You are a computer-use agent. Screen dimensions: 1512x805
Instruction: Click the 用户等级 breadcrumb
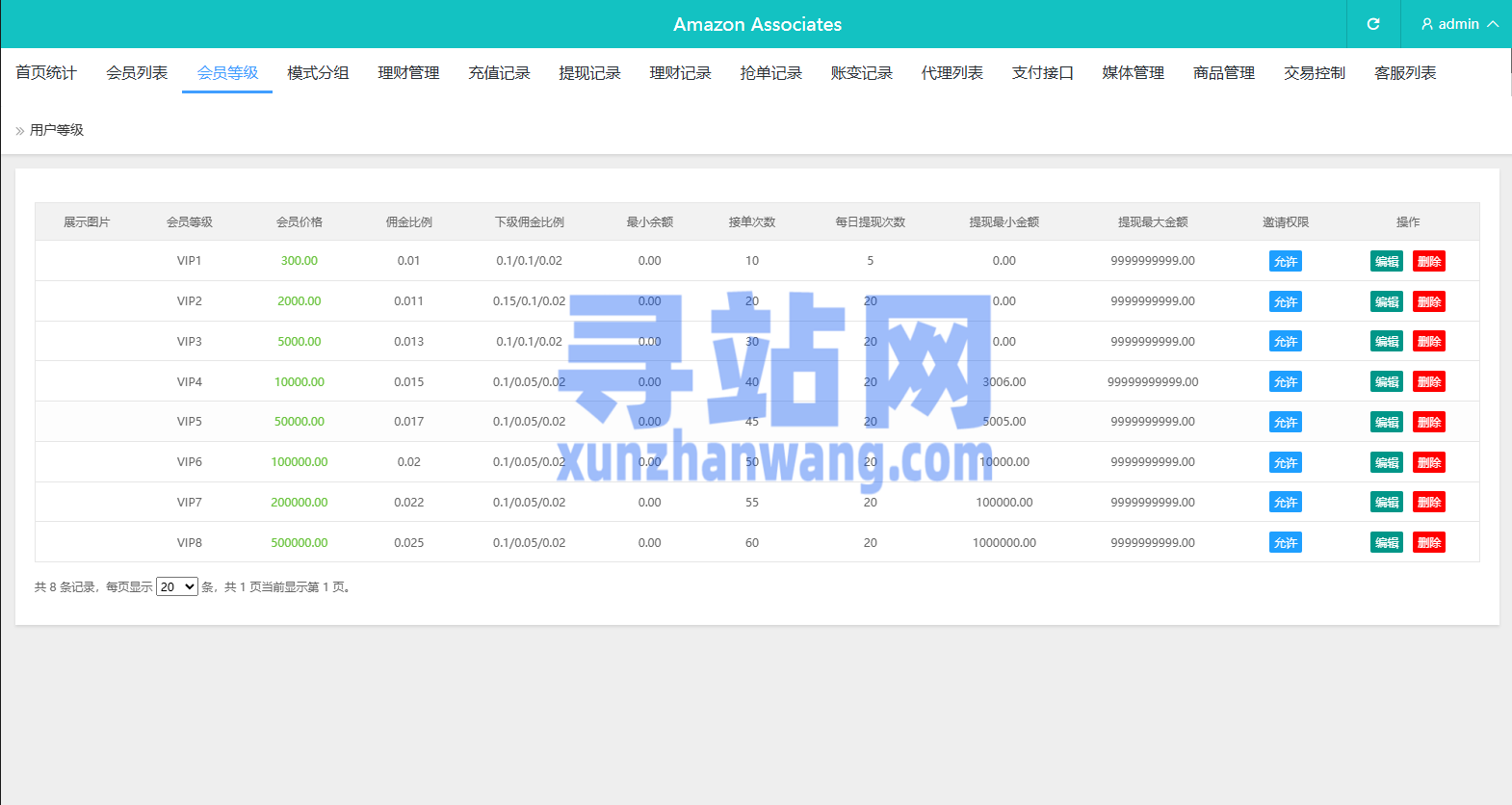pyautogui.click(x=57, y=130)
